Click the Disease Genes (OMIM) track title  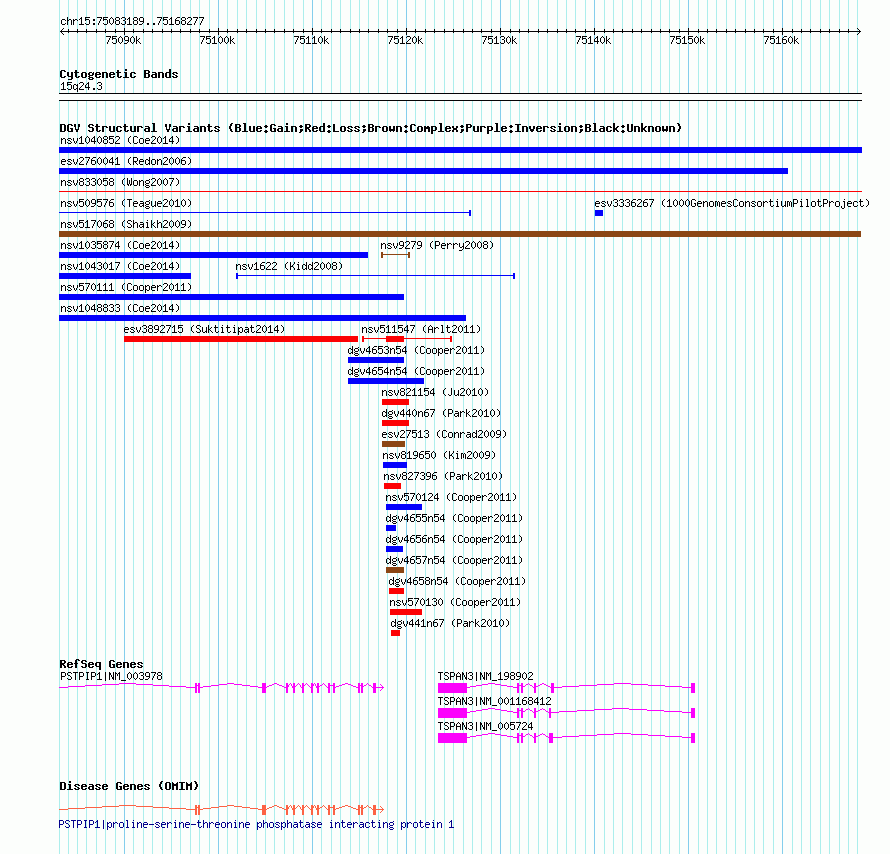click(x=129, y=786)
